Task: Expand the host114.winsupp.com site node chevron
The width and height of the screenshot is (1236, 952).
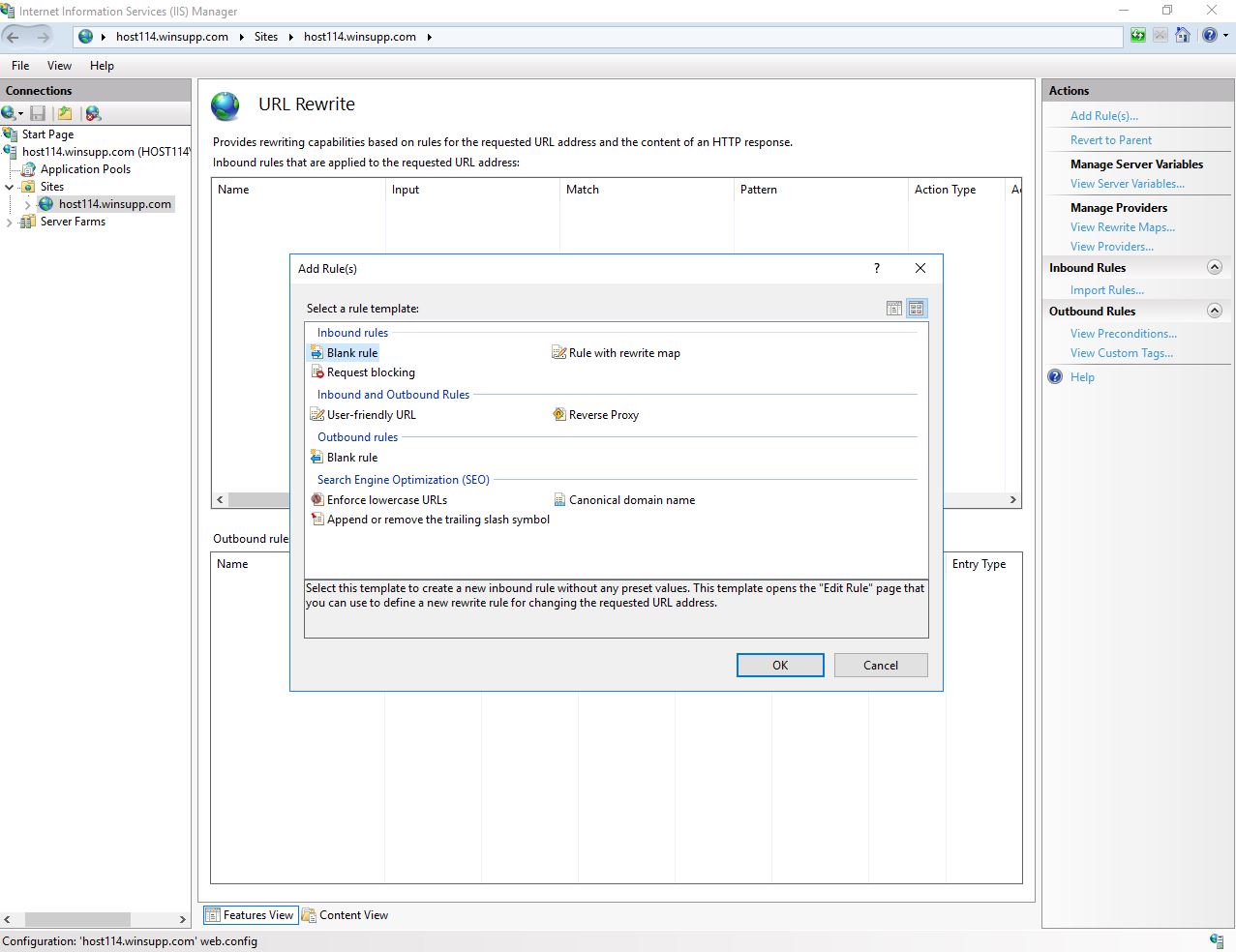Action: (x=27, y=204)
